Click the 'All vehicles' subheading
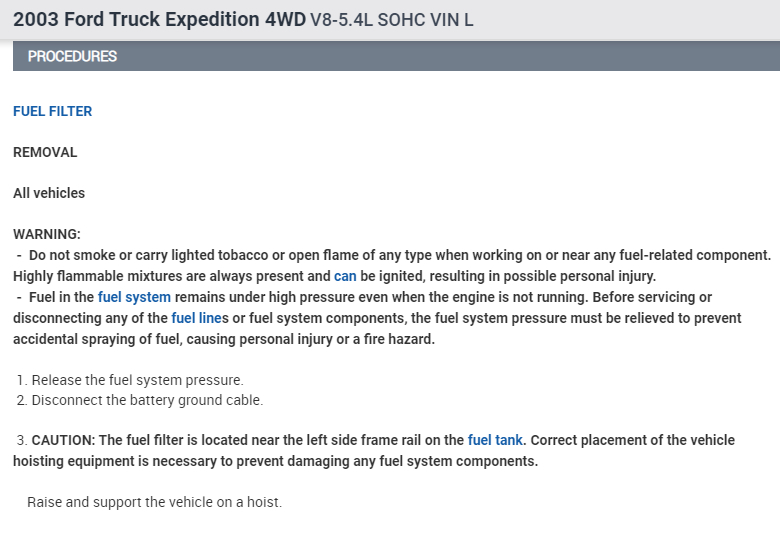Screen dimensions: 780x546 [49, 193]
